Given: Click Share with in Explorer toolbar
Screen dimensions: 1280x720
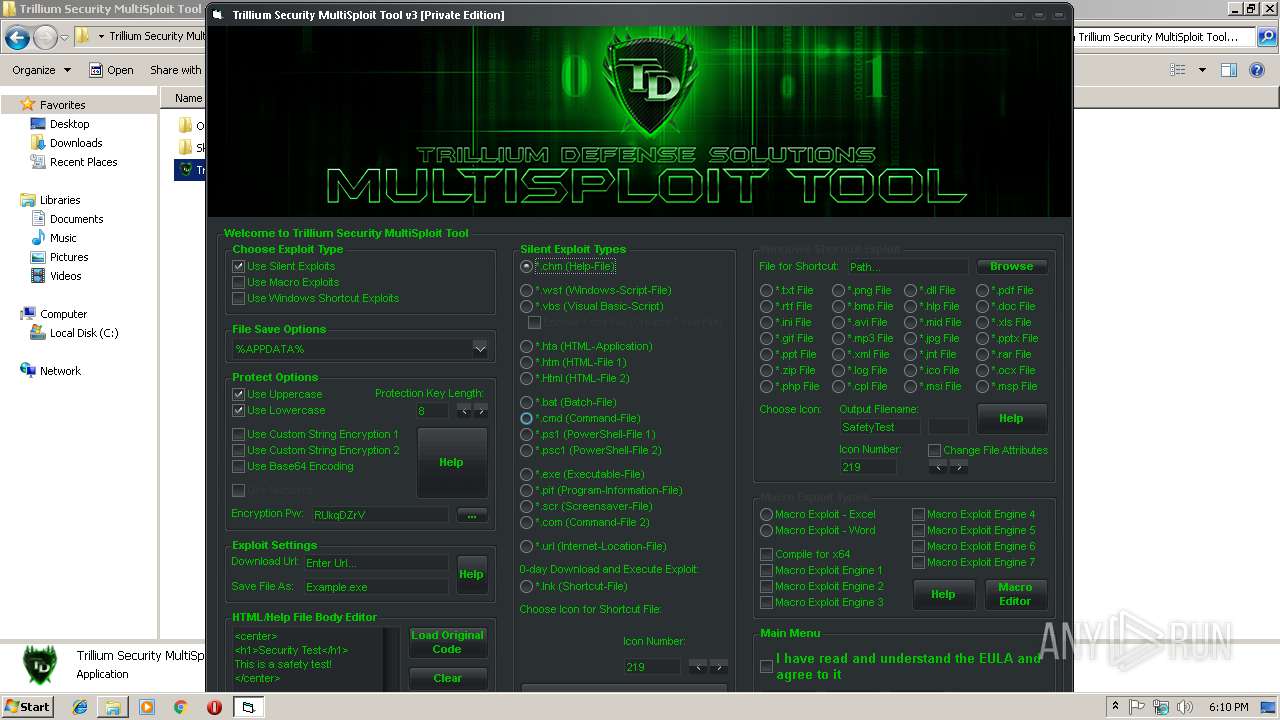Looking at the screenshot, I should 176,70.
